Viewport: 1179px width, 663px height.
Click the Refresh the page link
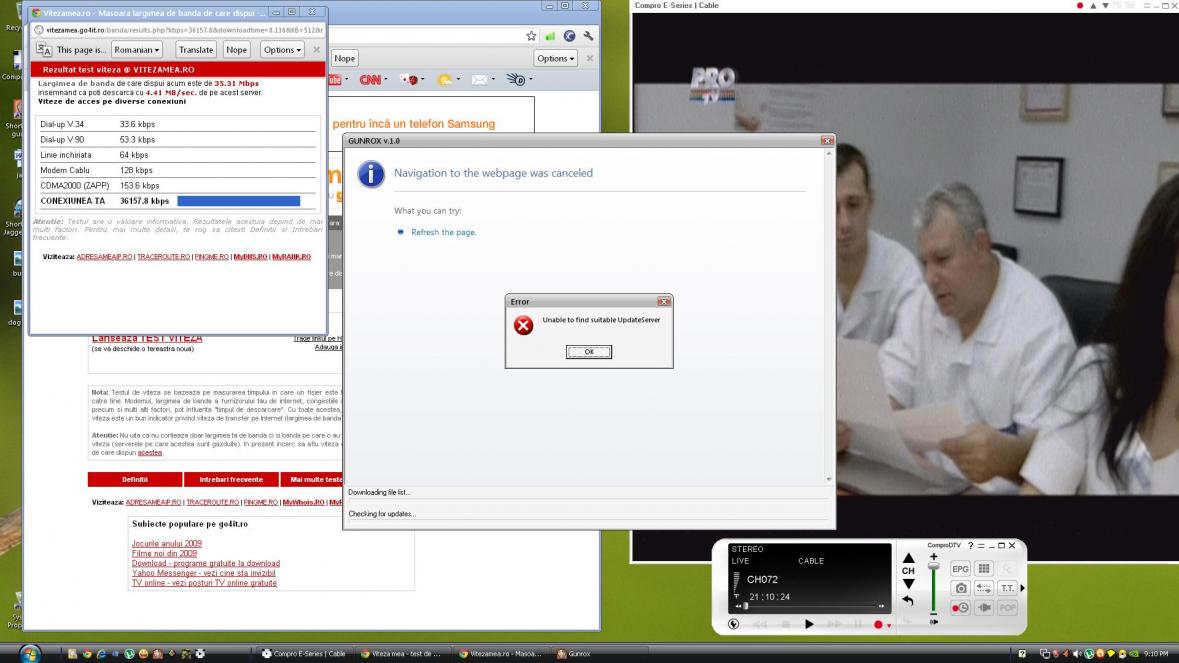click(443, 232)
